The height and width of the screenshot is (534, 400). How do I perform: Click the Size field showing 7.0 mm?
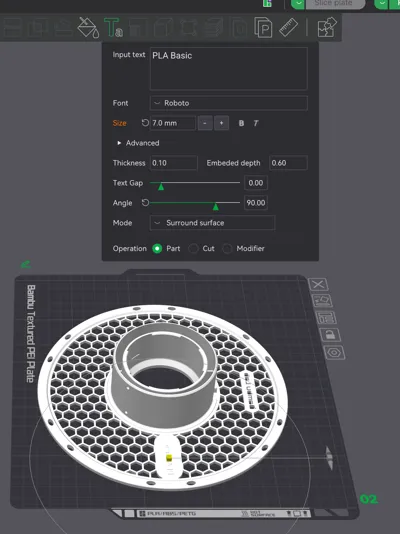(x=173, y=123)
